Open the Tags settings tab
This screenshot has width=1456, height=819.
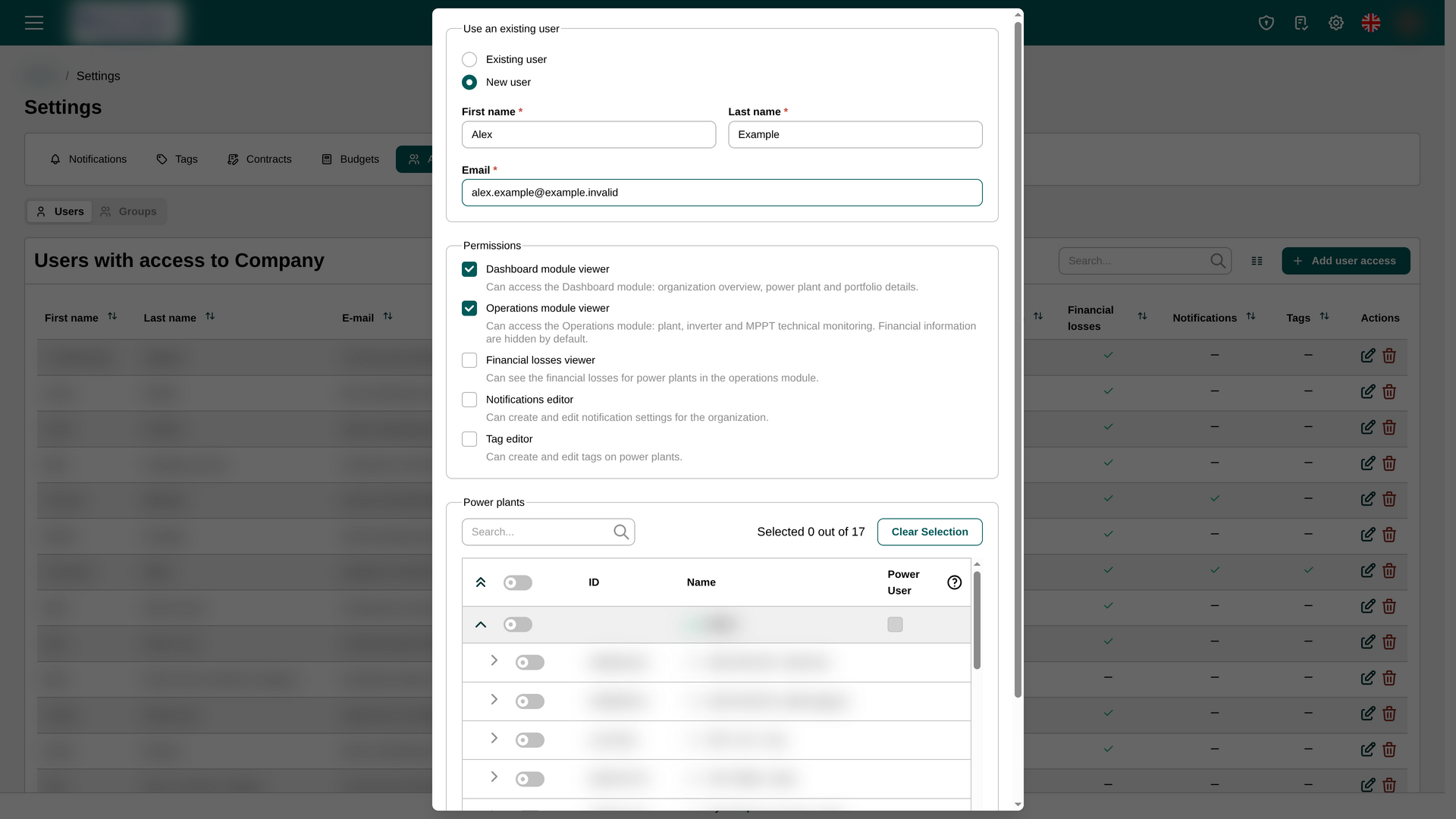(x=177, y=159)
